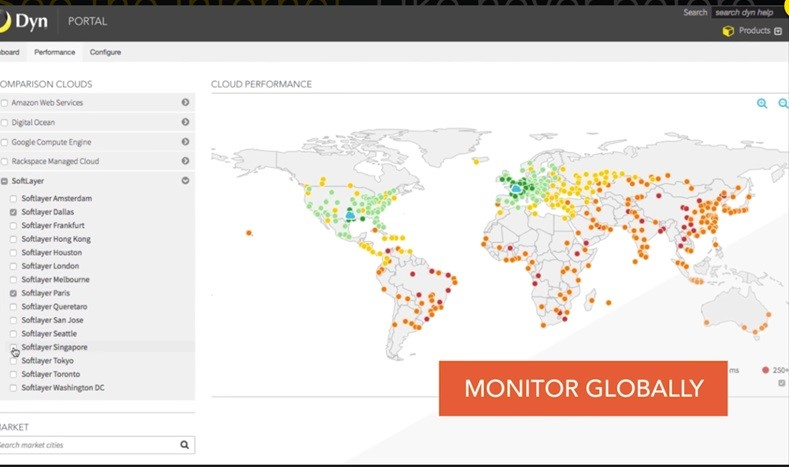Expand Digital Ocean list

coord(185,122)
